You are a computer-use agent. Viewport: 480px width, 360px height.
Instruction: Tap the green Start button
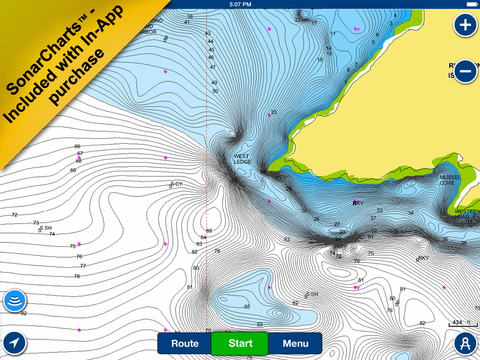tap(240, 343)
